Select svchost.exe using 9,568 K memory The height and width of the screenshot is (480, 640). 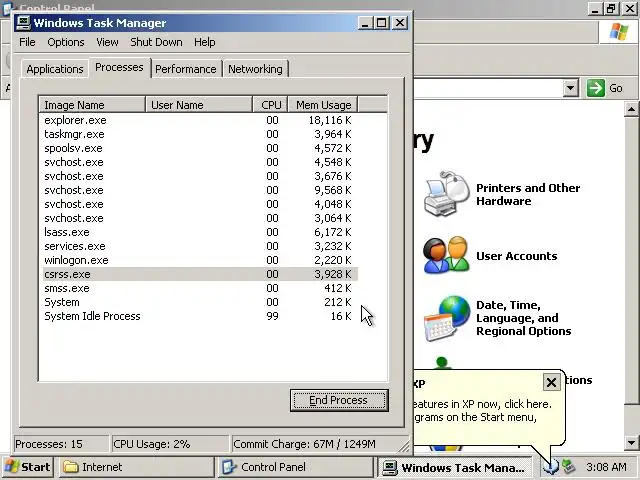pos(200,190)
